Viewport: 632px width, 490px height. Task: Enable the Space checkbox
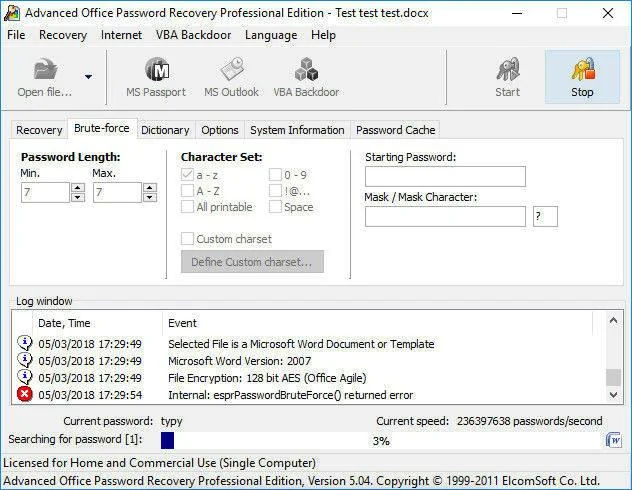click(275, 207)
